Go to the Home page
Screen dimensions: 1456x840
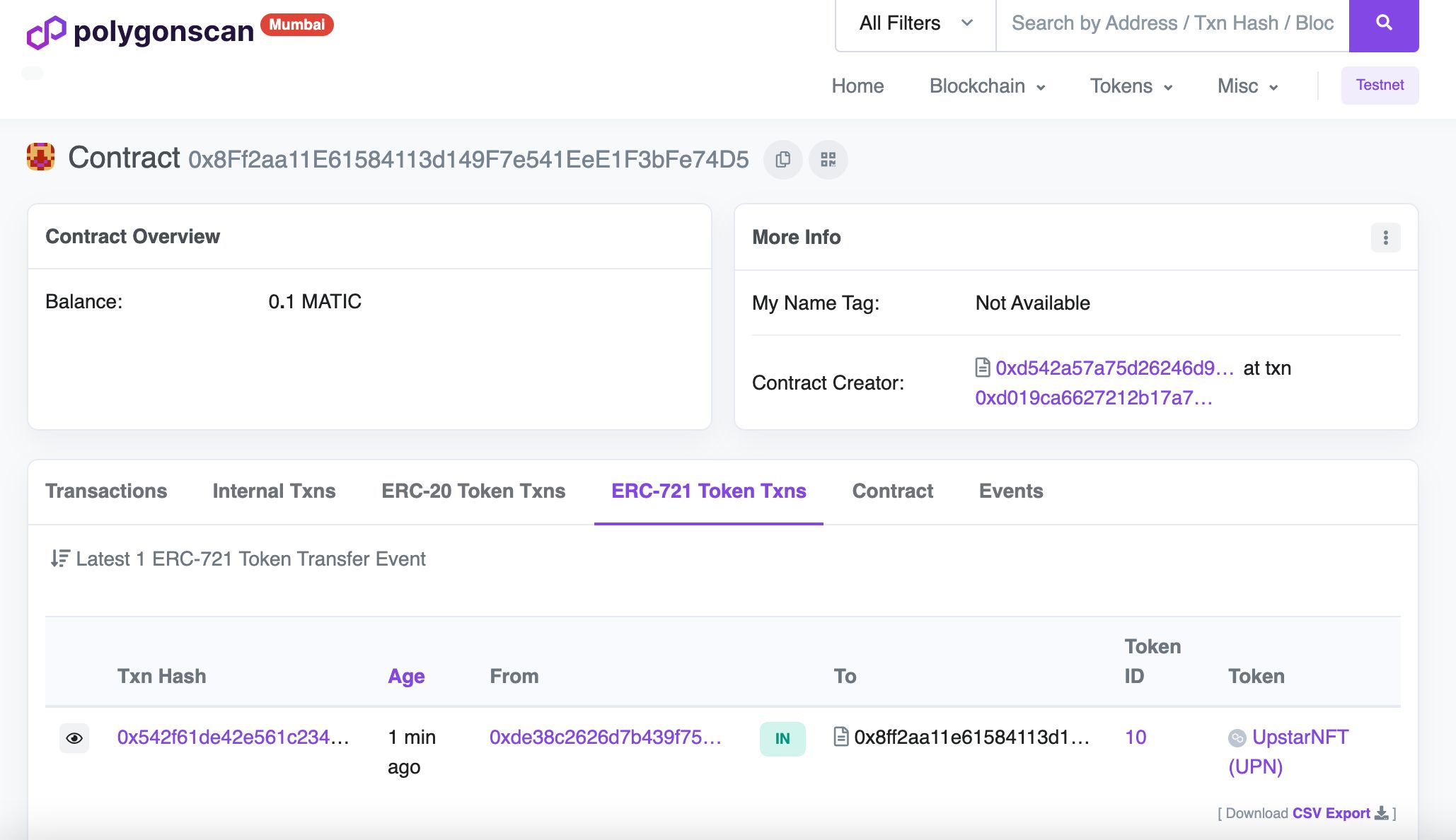pos(857,86)
